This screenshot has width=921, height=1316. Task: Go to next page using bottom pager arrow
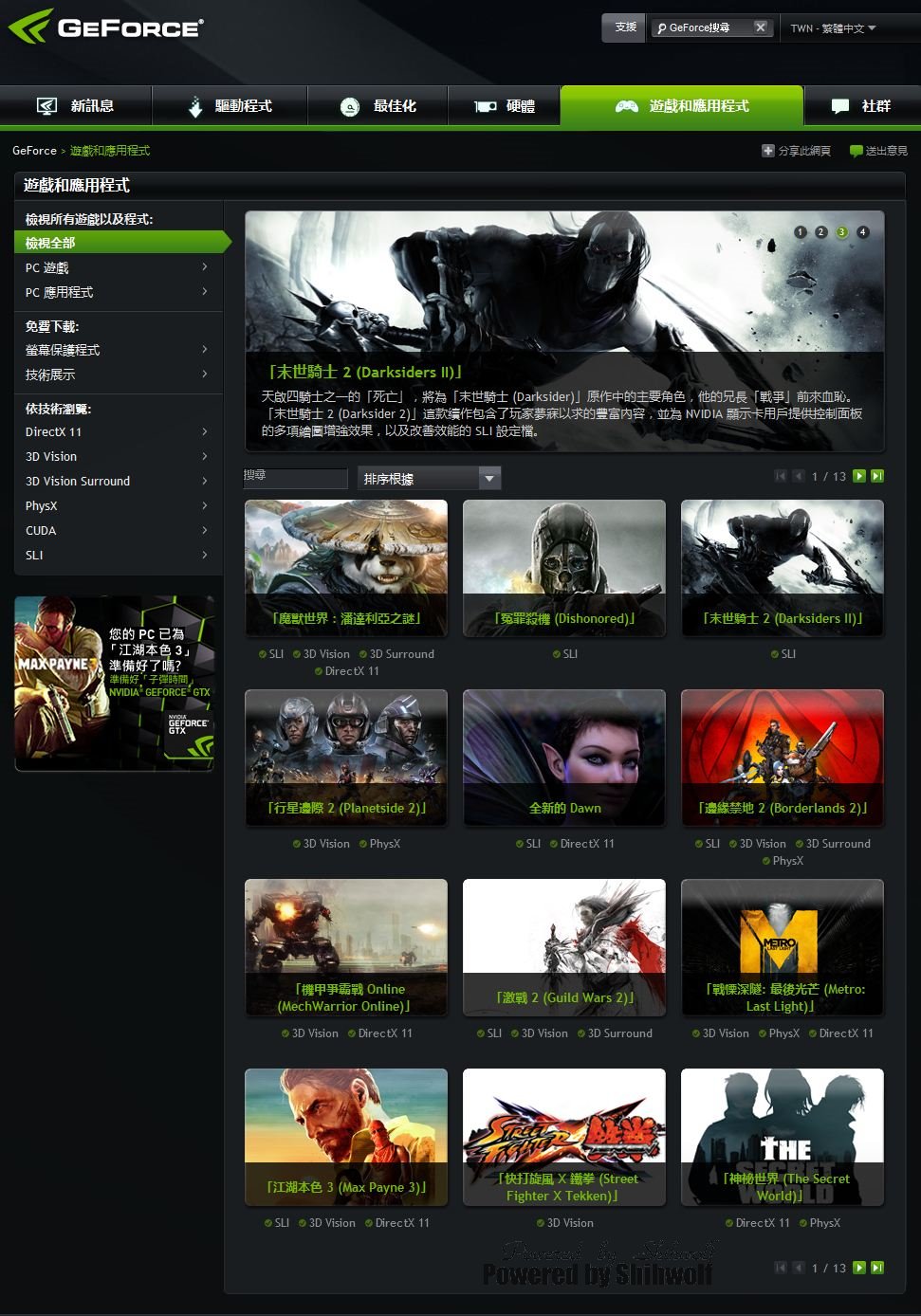point(859,1268)
